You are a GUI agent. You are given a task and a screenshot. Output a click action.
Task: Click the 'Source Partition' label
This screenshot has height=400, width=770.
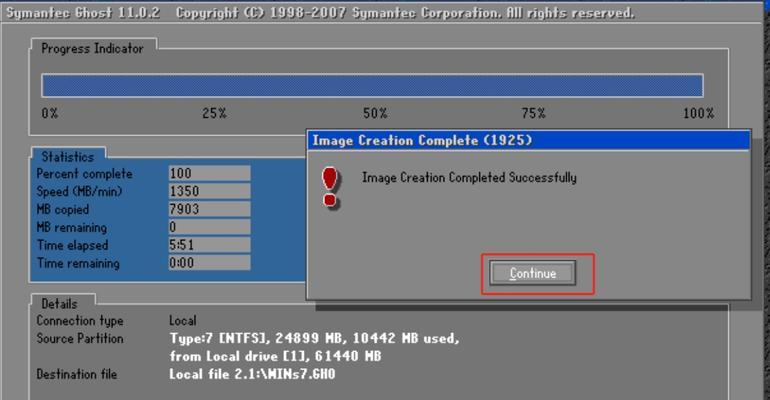80,338
